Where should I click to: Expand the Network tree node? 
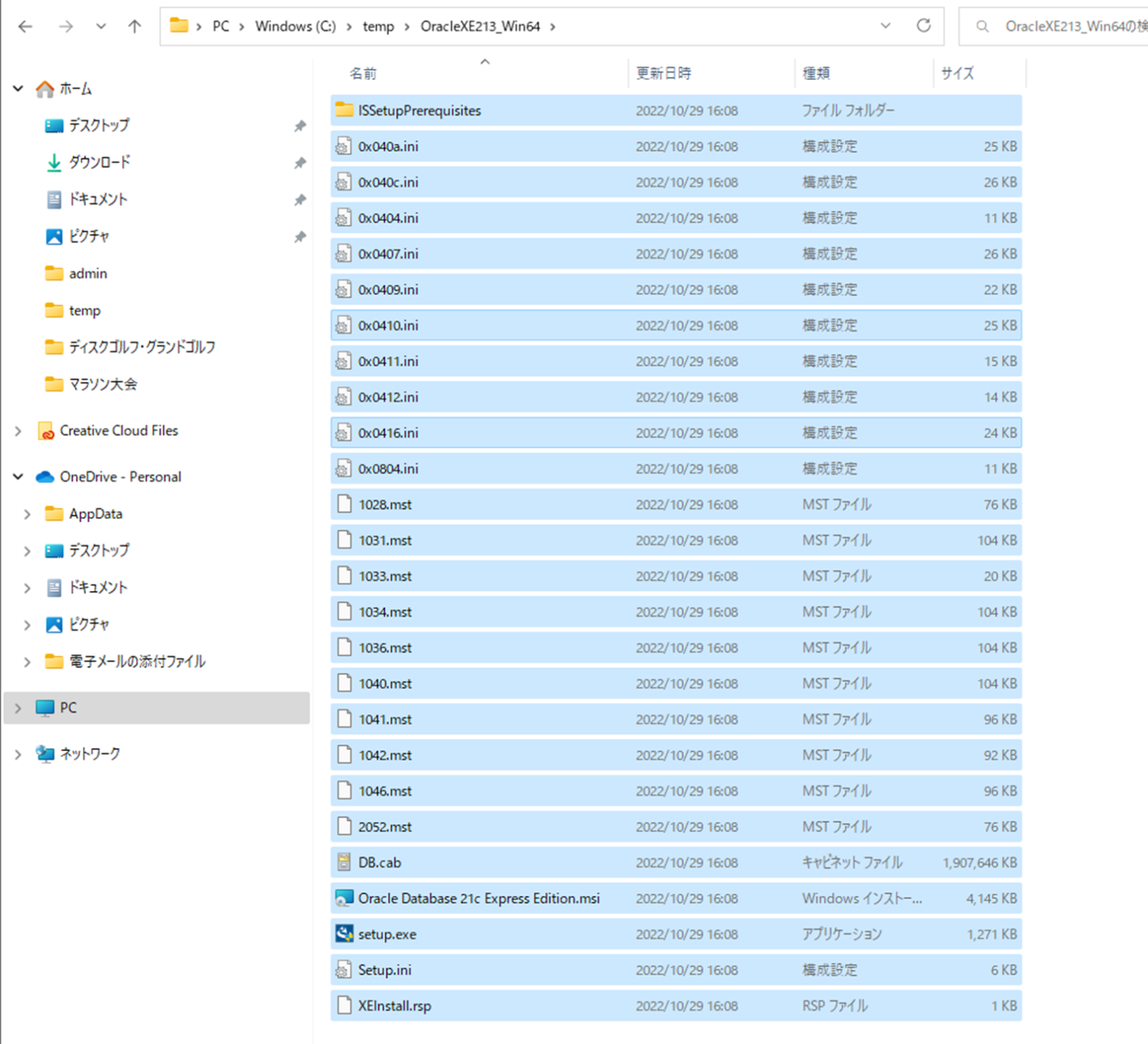pyautogui.click(x=18, y=755)
